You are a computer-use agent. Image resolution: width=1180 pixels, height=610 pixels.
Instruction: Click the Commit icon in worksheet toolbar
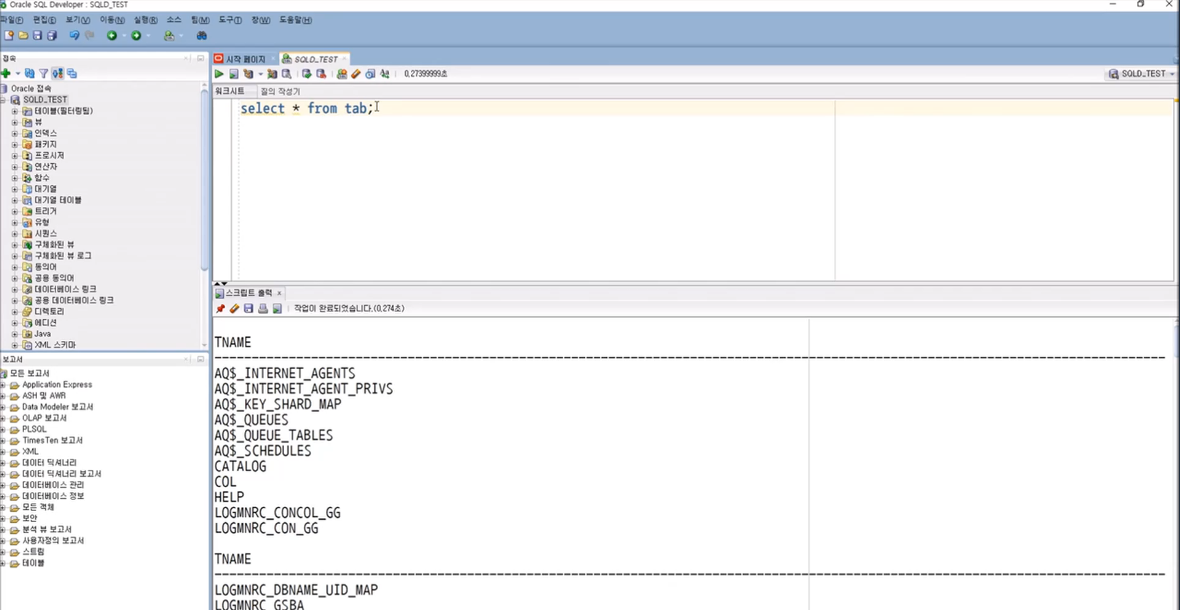pos(307,74)
